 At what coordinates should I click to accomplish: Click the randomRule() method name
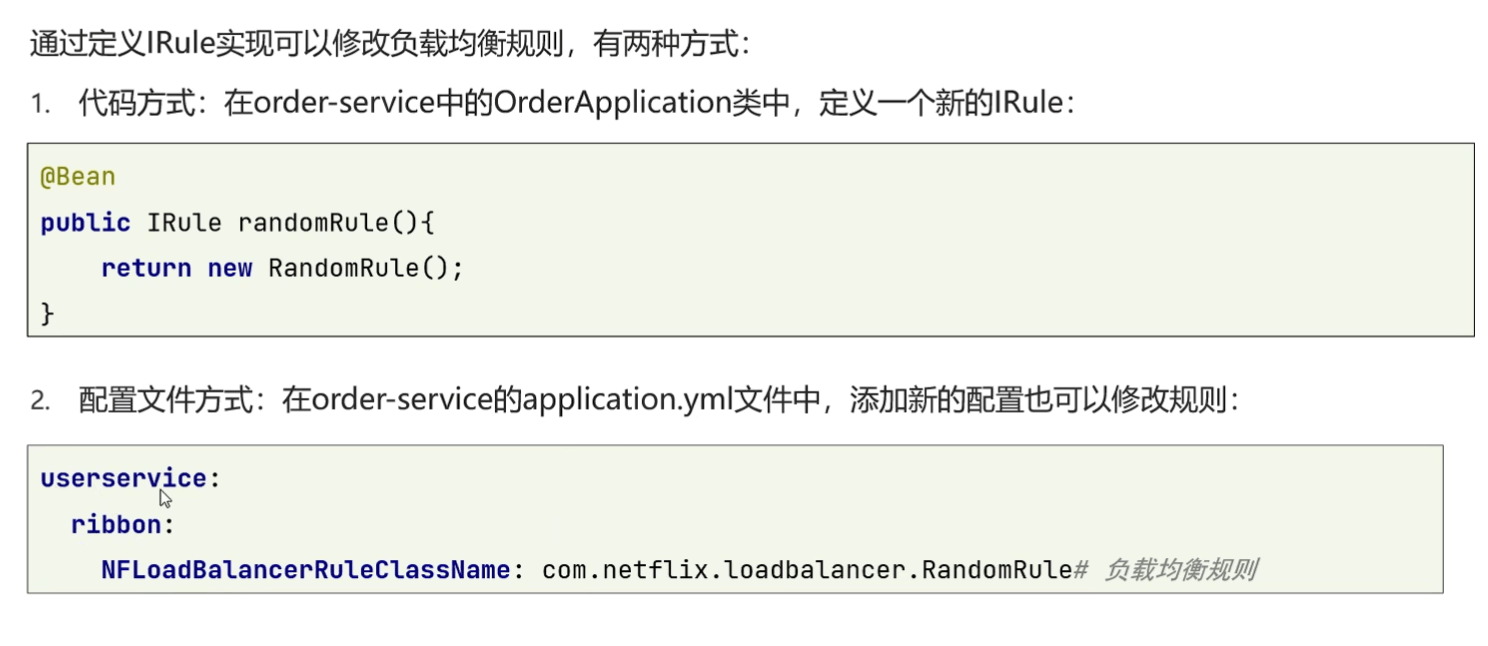coord(336,222)
